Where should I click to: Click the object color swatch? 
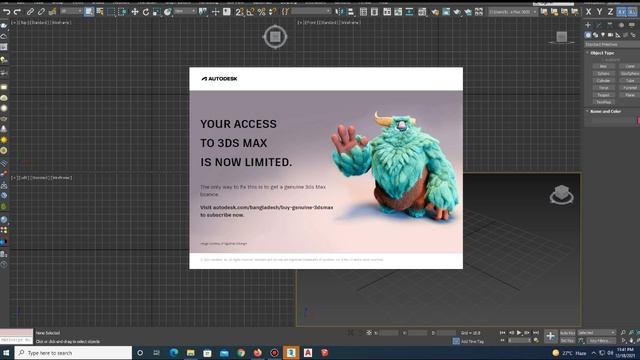[x=638, y=120]
